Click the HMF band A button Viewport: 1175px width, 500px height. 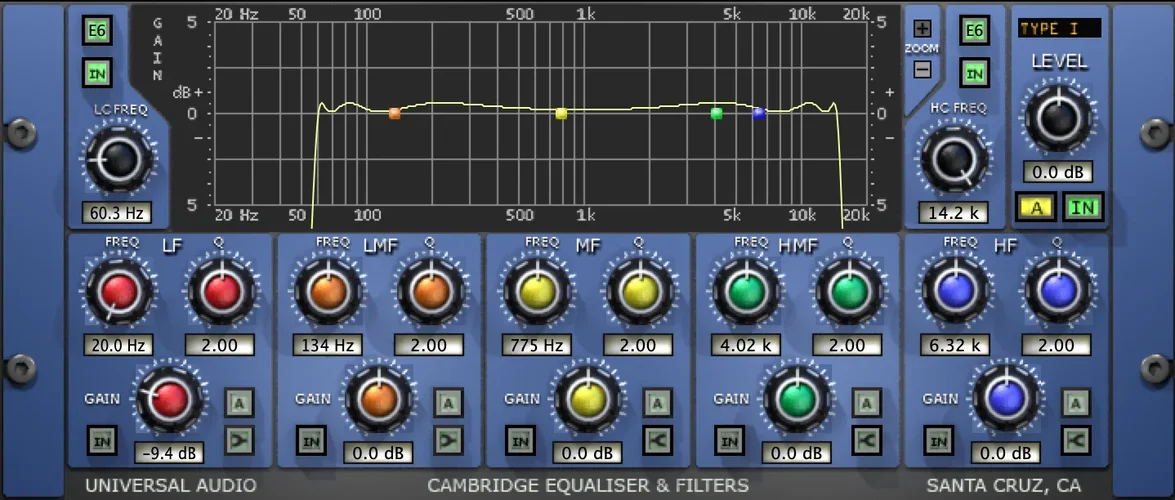tap(866, 403)
